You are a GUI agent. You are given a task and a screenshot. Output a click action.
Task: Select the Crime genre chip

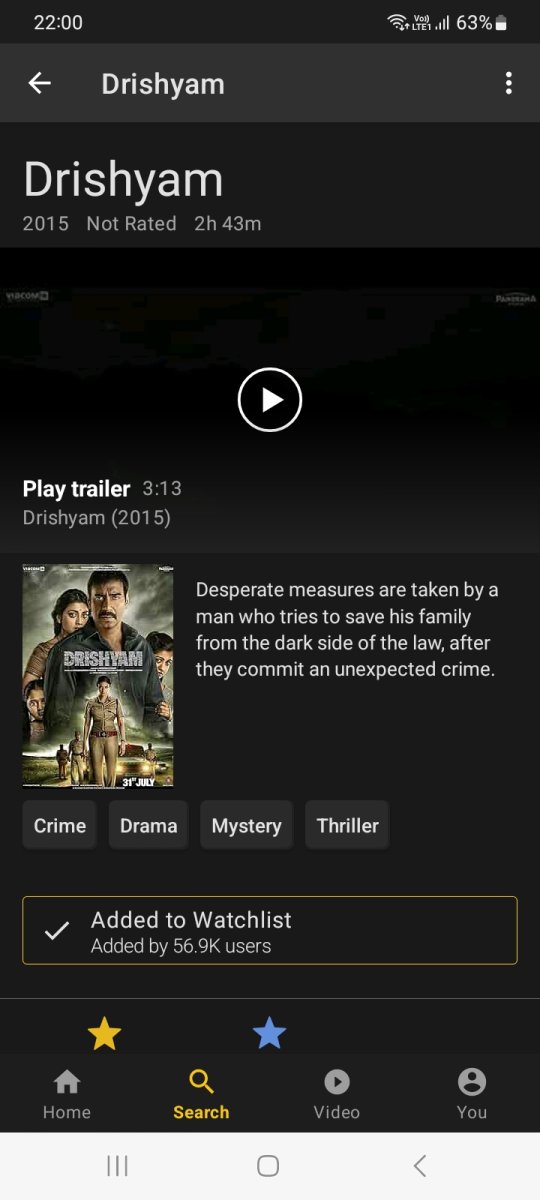pos(60,826)
